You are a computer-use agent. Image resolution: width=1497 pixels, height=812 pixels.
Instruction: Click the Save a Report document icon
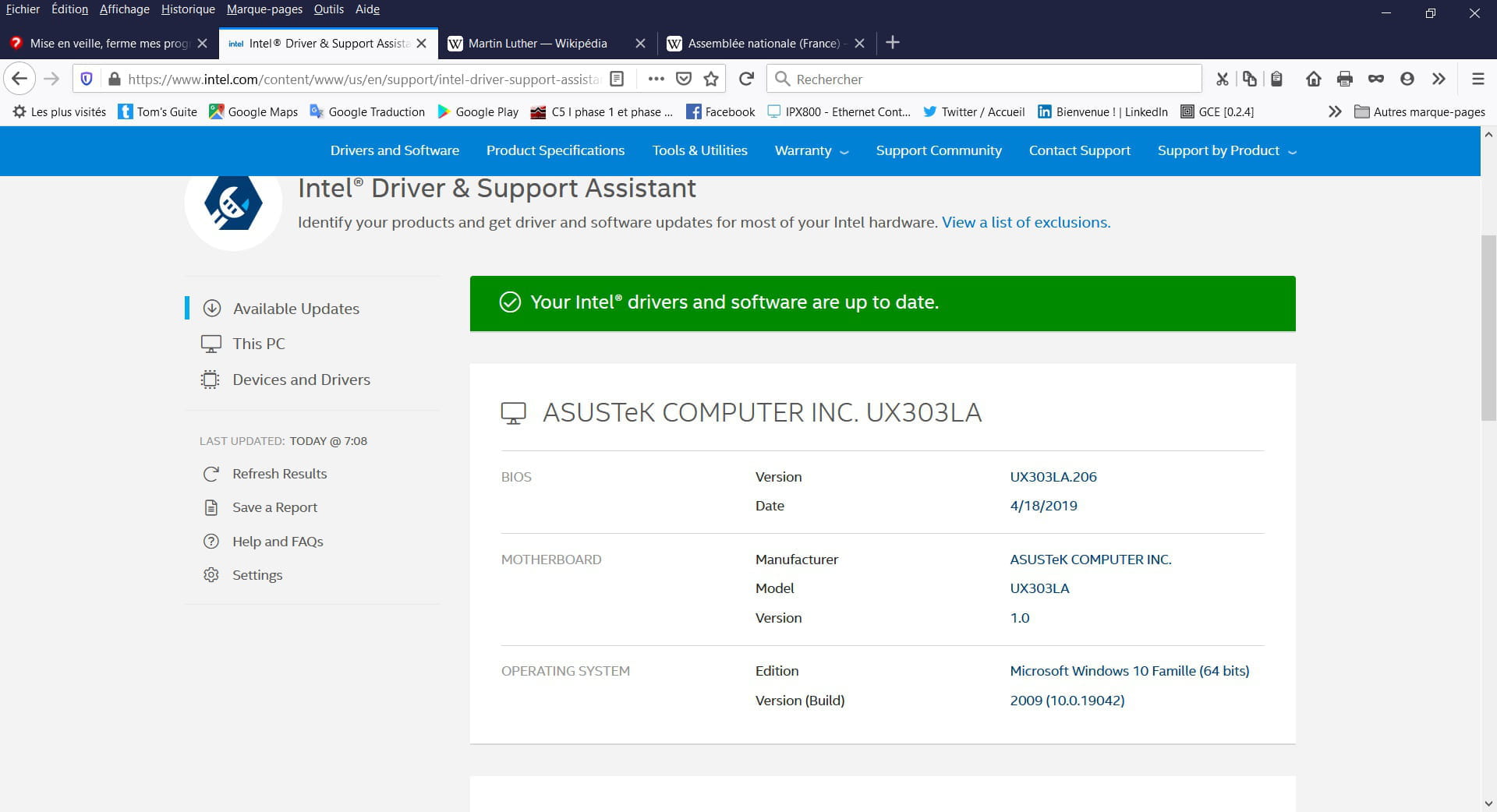click(211, 507)
